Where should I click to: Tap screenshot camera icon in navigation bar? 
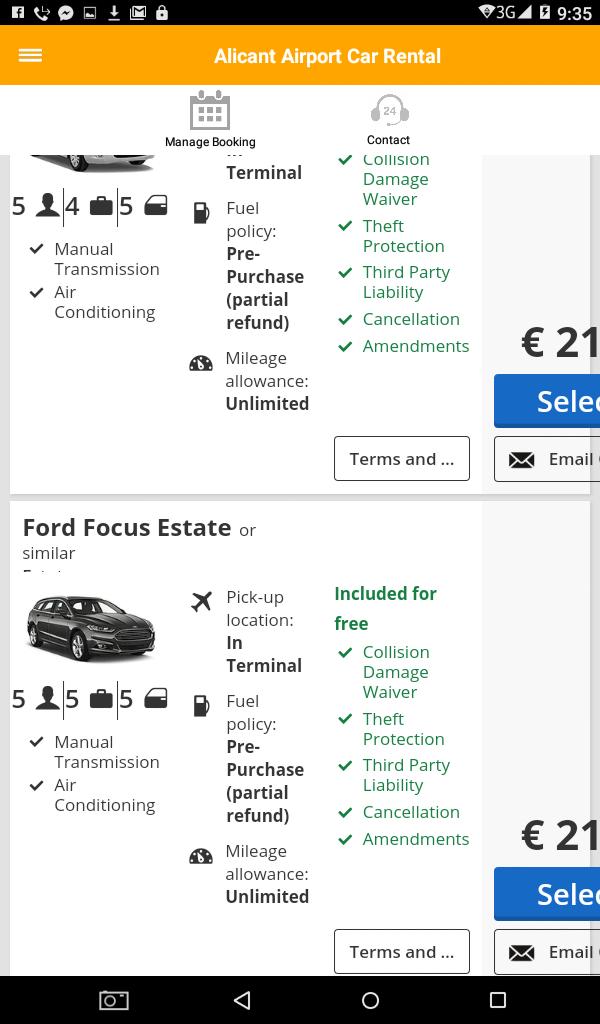(x=114, y=1000)
